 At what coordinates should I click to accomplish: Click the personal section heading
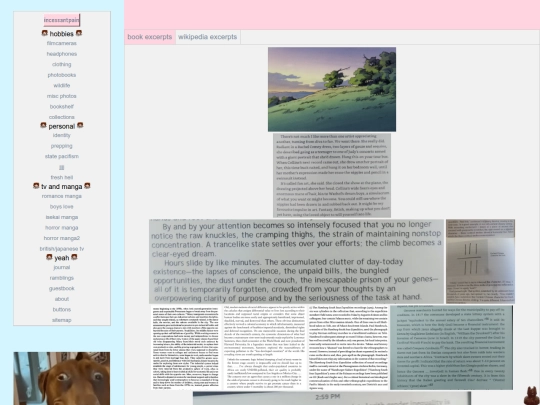click(x=62, y=126)
